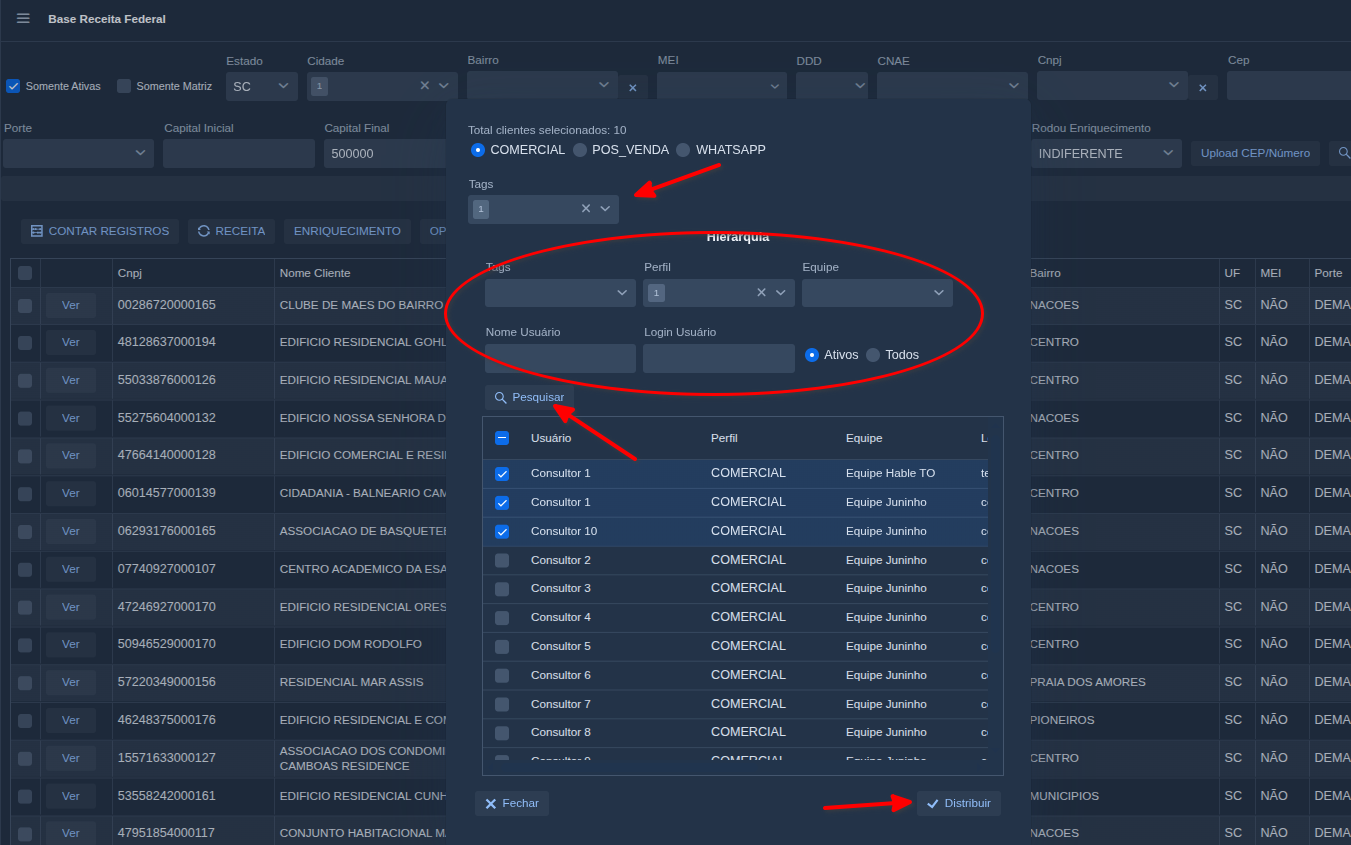This screenshot has height=845, width=1351.
Task: Click the CONTAR REGISTROS button
Action: (100, 231)
